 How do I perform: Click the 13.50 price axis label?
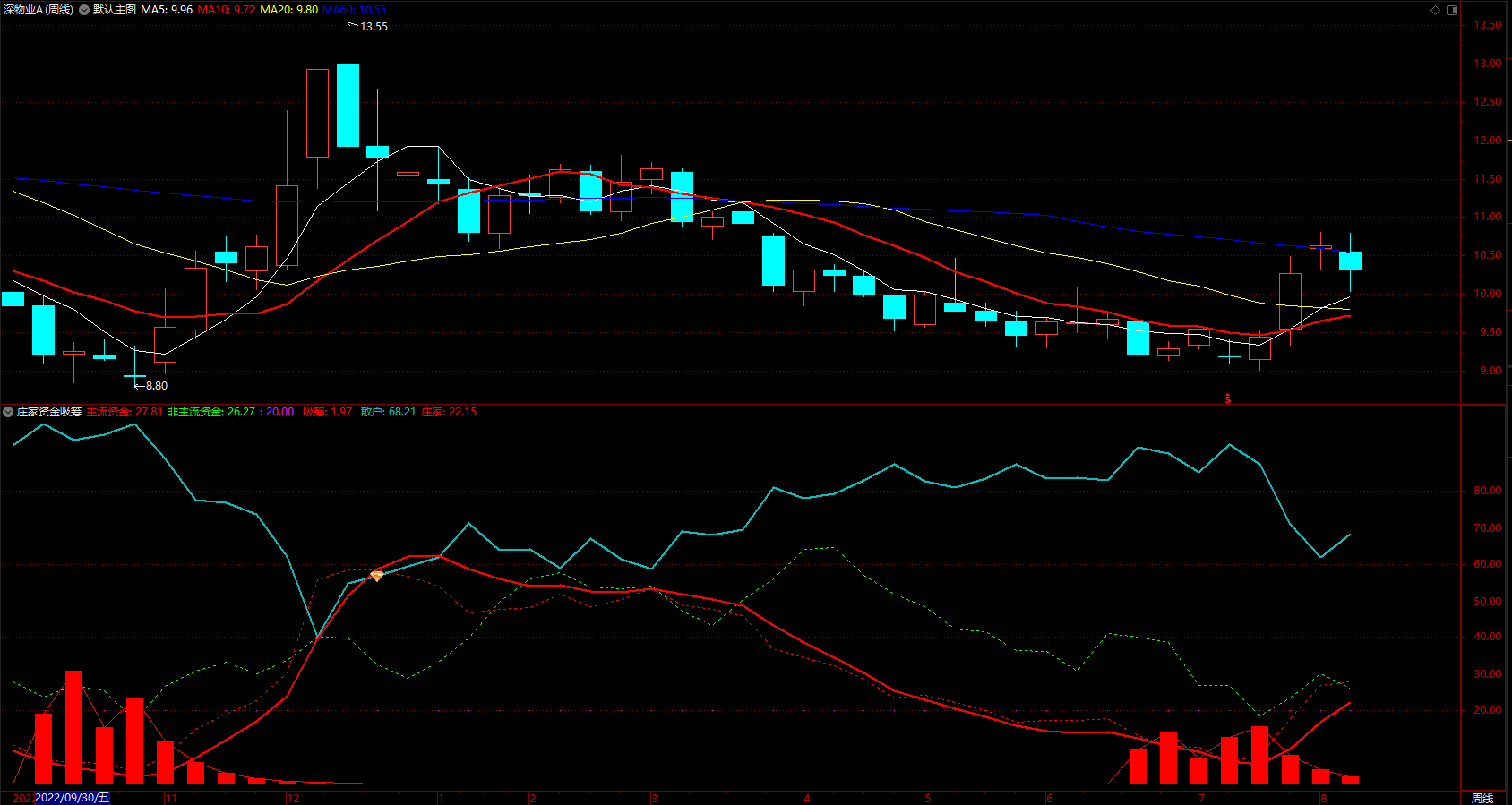point(1488,25)
